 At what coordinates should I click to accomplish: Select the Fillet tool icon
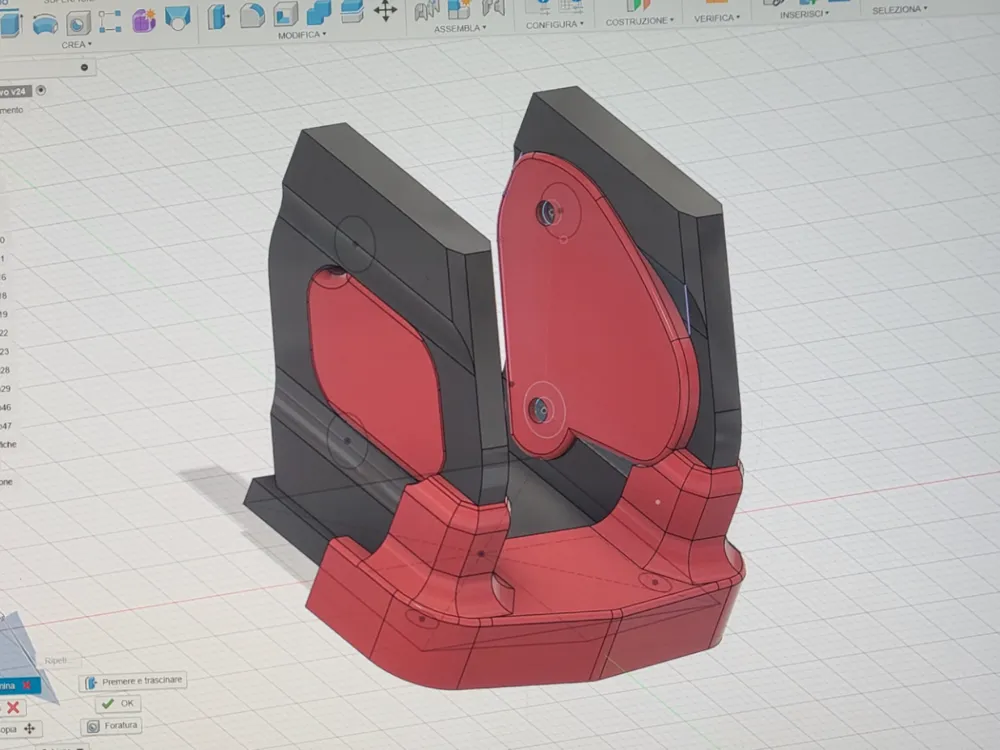click(253, 15)
